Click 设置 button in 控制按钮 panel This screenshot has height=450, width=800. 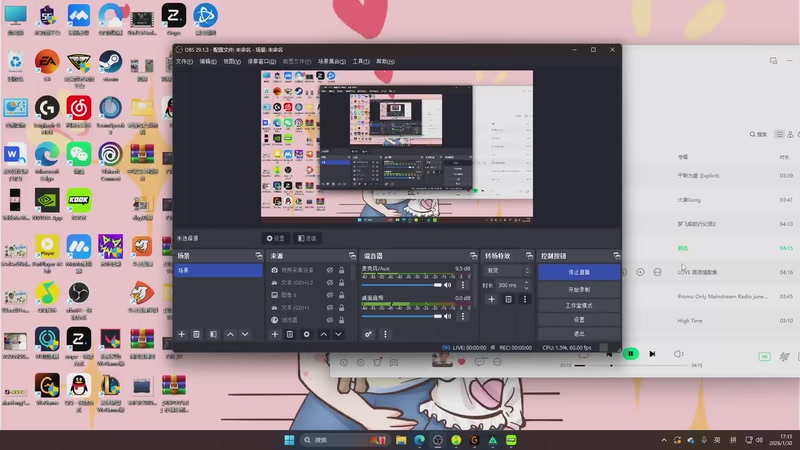[x=579, y=319]
